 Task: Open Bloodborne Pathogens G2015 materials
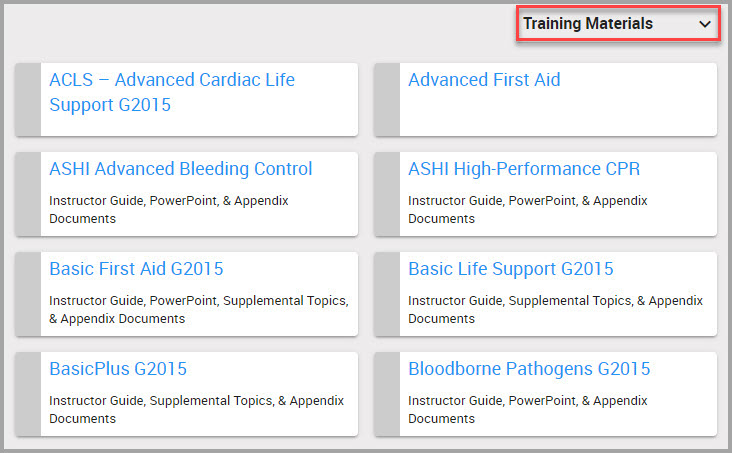click(x=529, y=369)
